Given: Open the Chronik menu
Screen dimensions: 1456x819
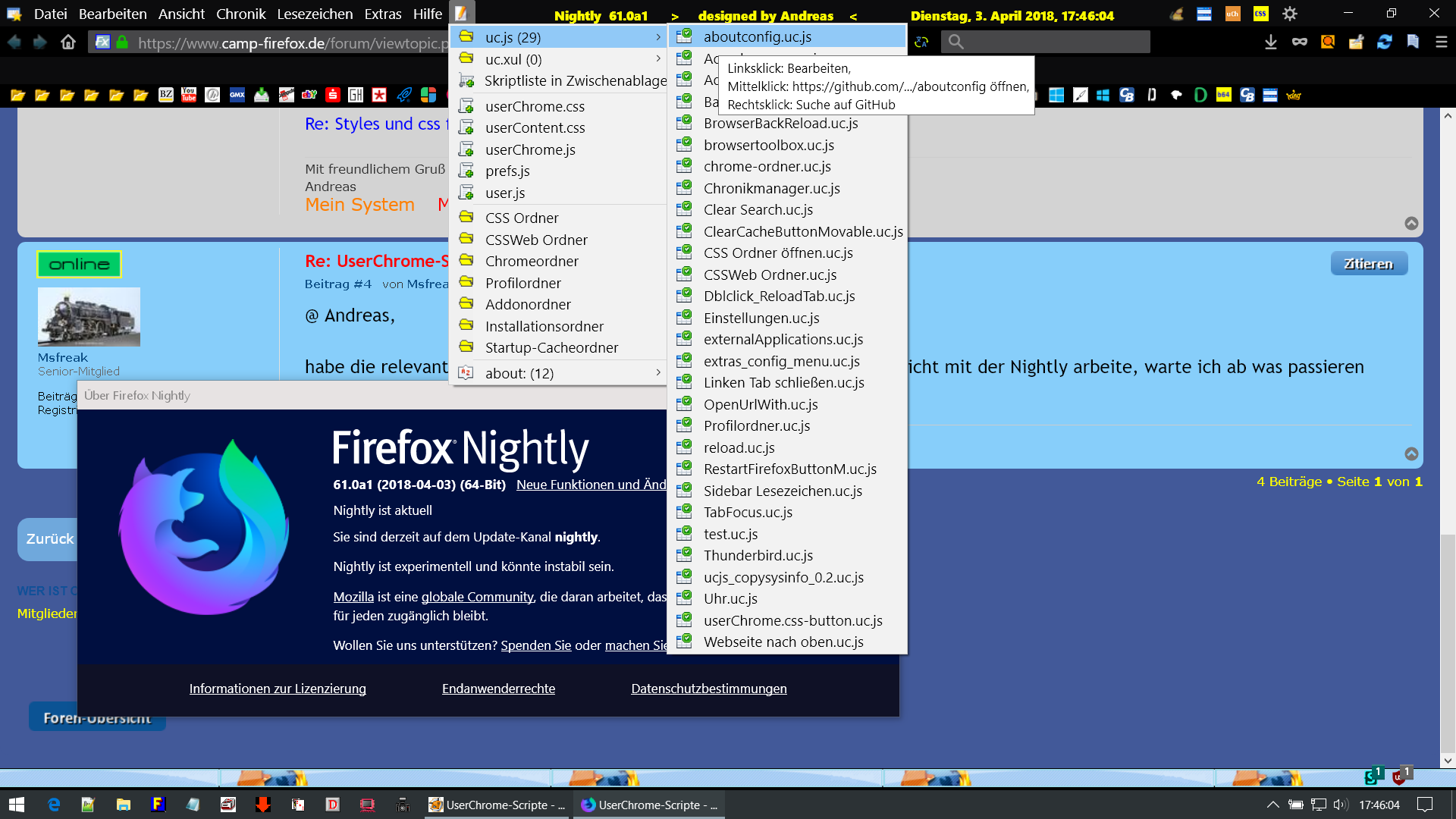Looking at the screenshot, I should click(x=240, y=14).
